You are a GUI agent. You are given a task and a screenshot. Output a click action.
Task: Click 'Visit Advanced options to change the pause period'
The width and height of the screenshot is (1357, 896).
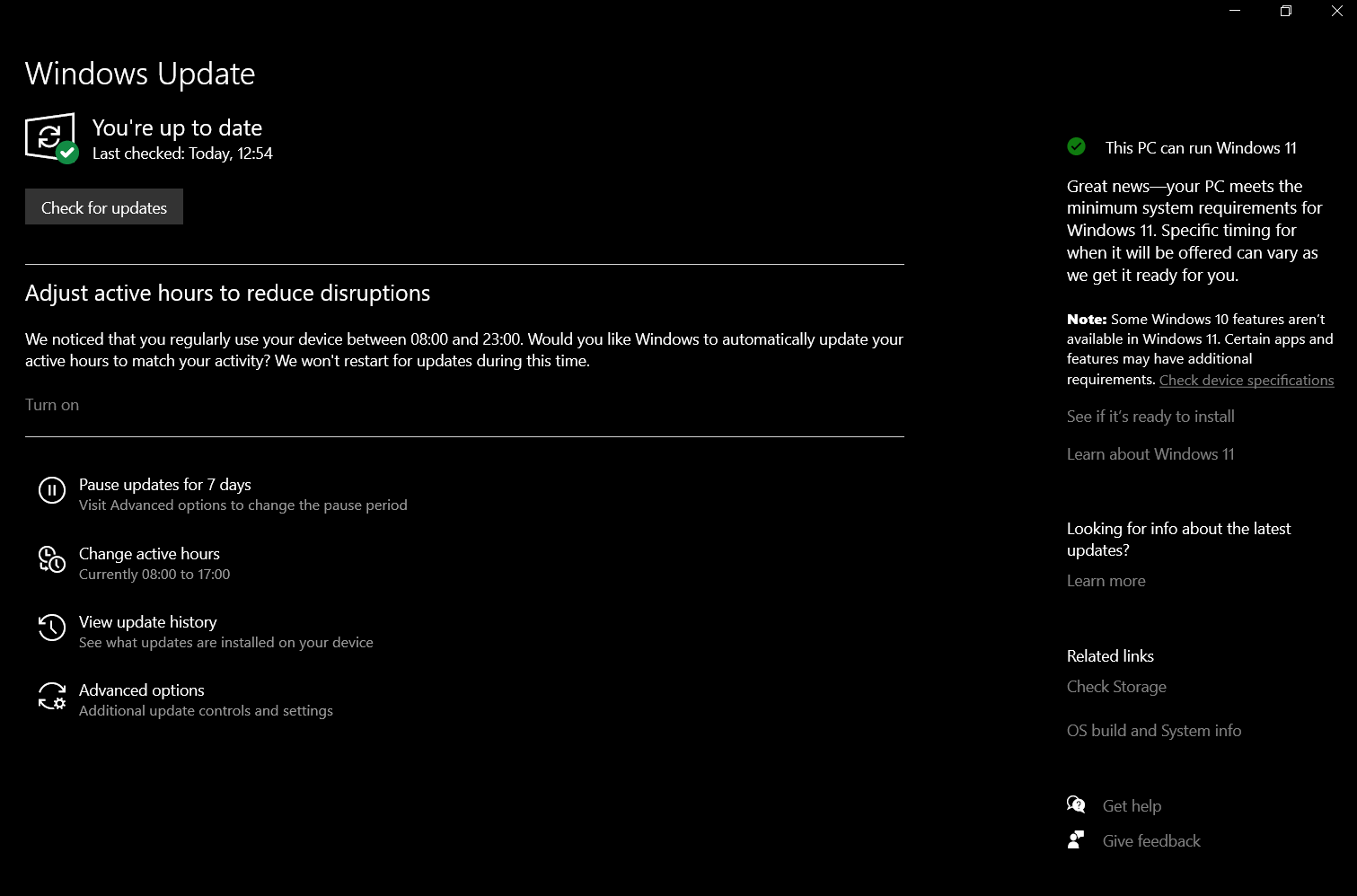[x=243, y=505]
